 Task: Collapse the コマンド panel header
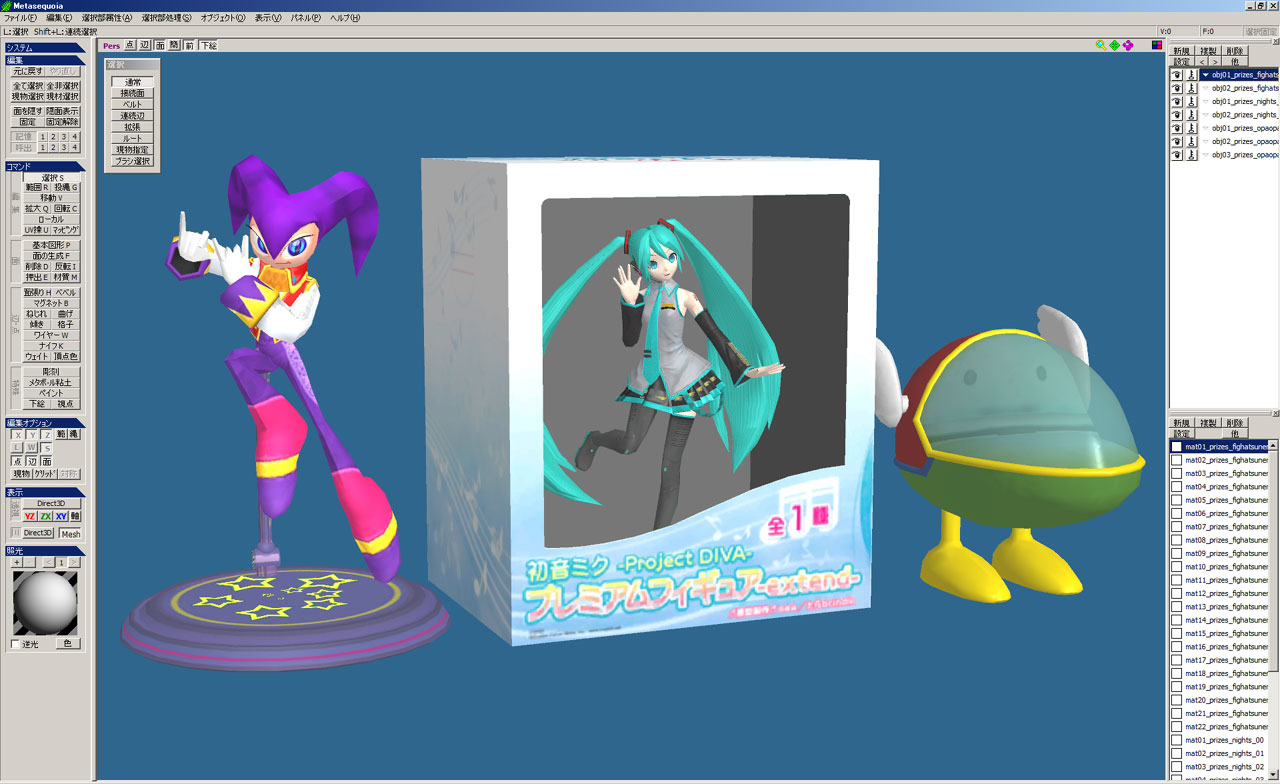45,166
